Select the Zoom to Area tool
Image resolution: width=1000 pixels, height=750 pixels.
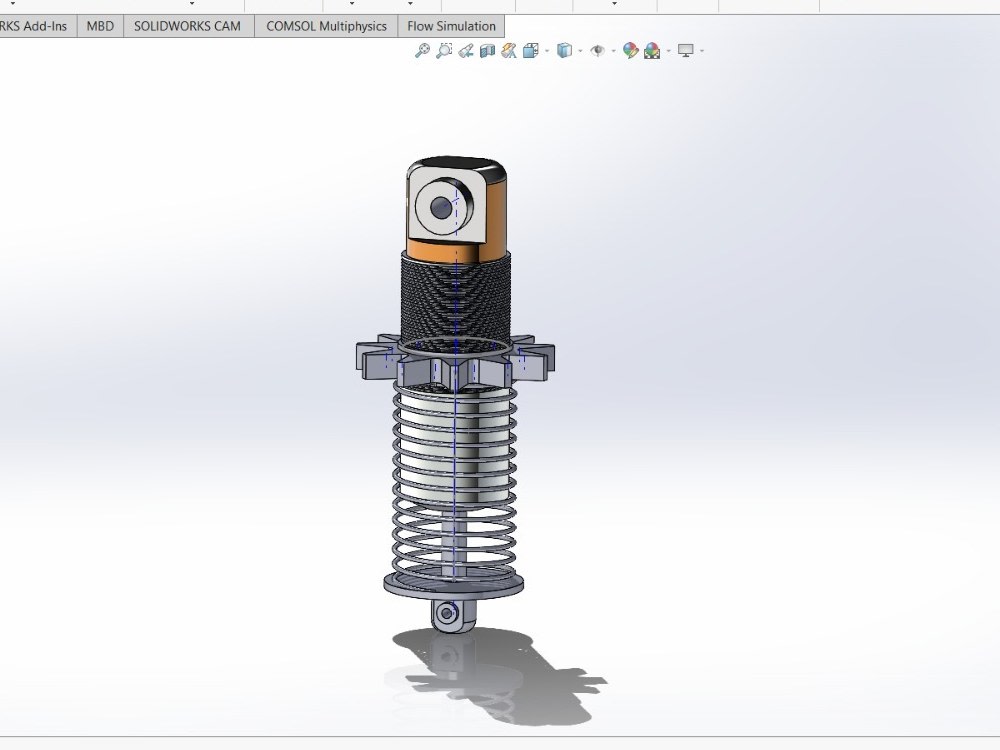coord(442,50)
